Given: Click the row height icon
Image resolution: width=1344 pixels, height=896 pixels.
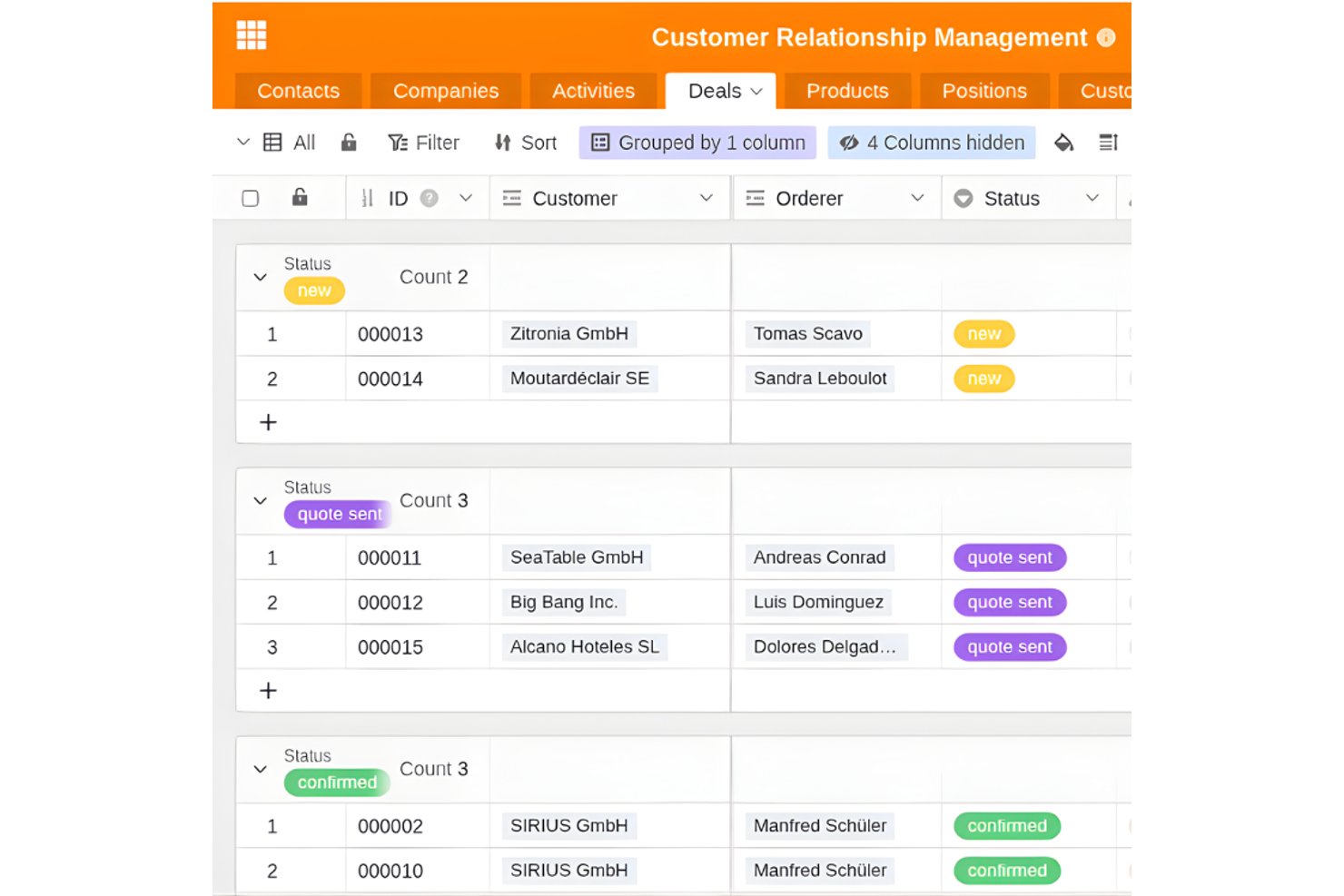Looking at the screenshot, I should point(1109,143).
